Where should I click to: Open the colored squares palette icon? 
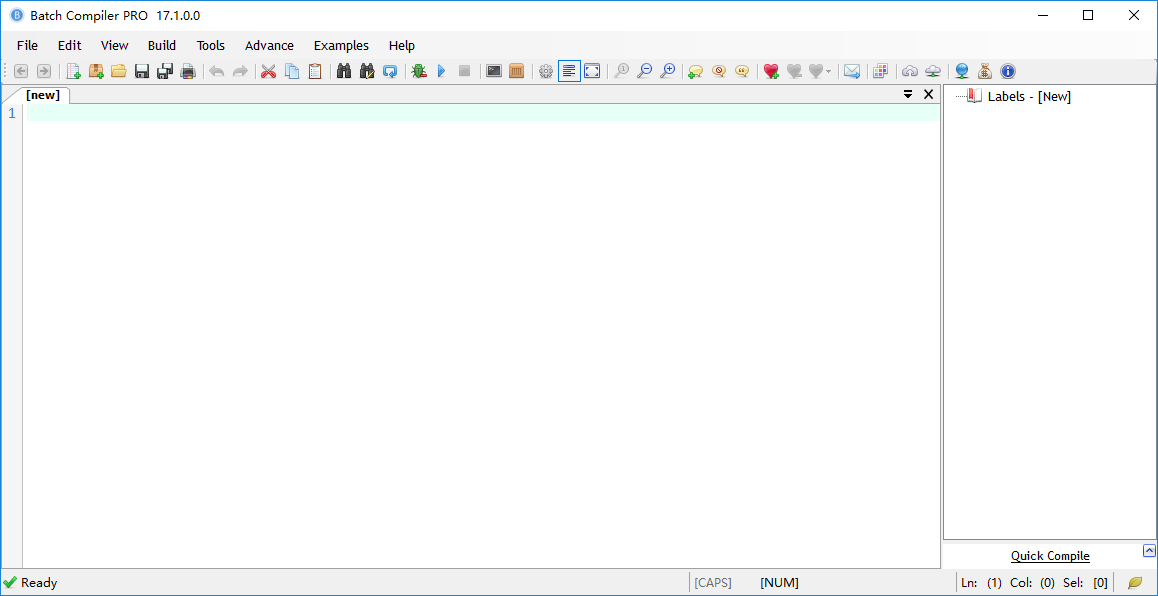880,72
